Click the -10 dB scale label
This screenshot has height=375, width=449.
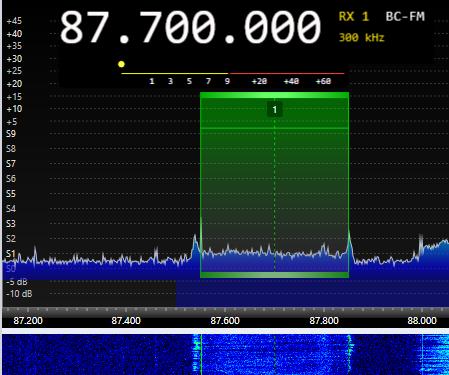click(19, 294)
